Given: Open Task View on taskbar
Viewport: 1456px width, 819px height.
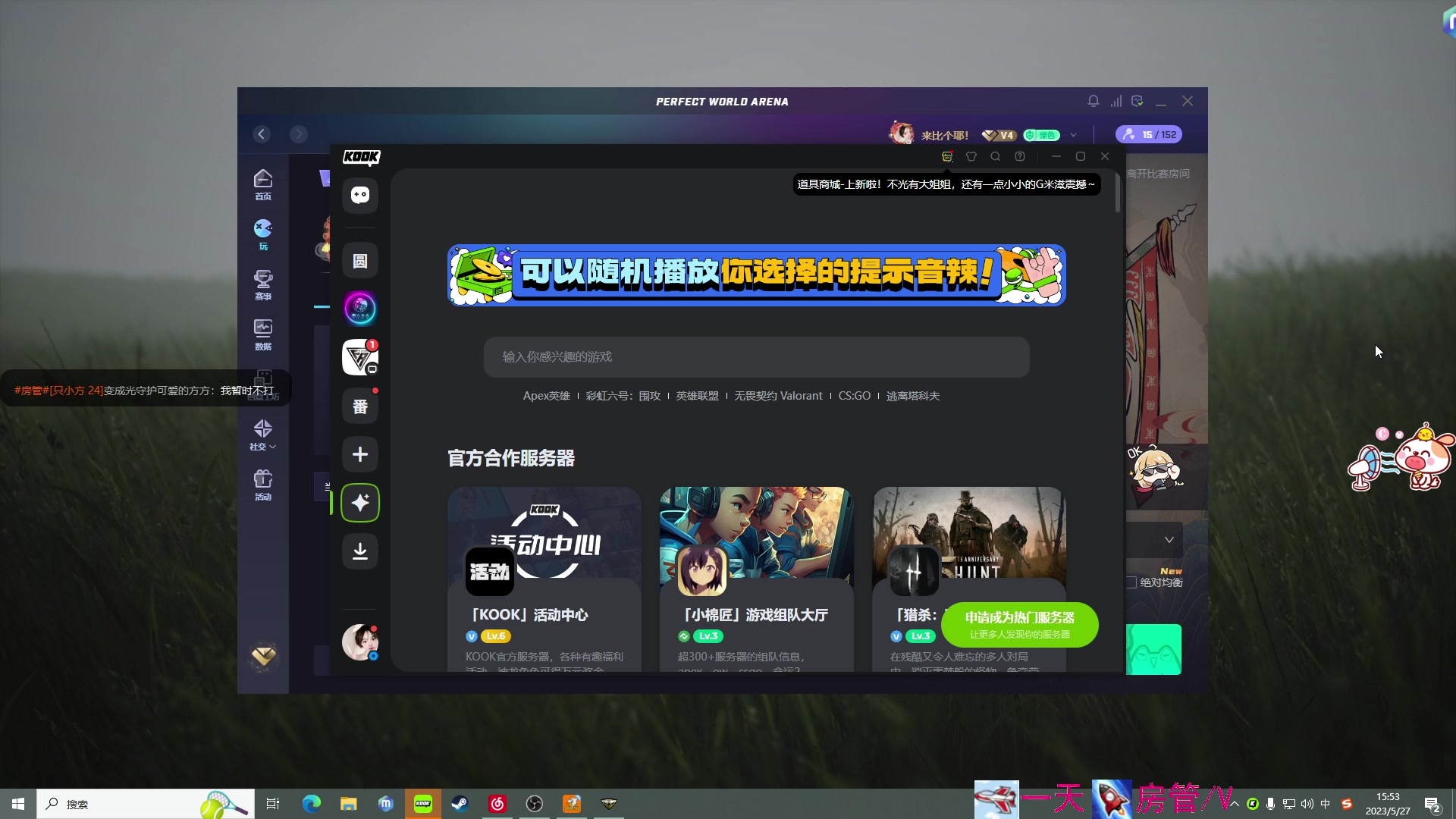Looking at the screenshot, I should [273, 804].
